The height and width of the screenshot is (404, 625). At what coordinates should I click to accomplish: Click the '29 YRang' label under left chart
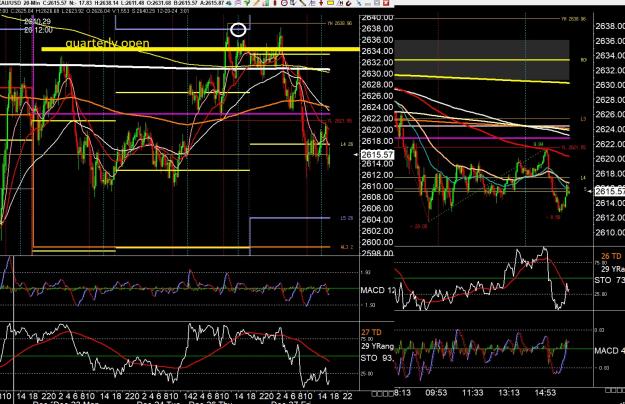coord(377,346)
